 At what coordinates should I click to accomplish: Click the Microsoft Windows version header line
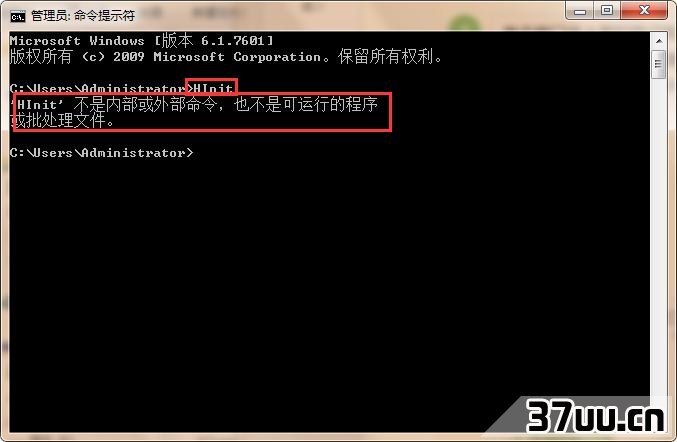click(x=142, y=41)
